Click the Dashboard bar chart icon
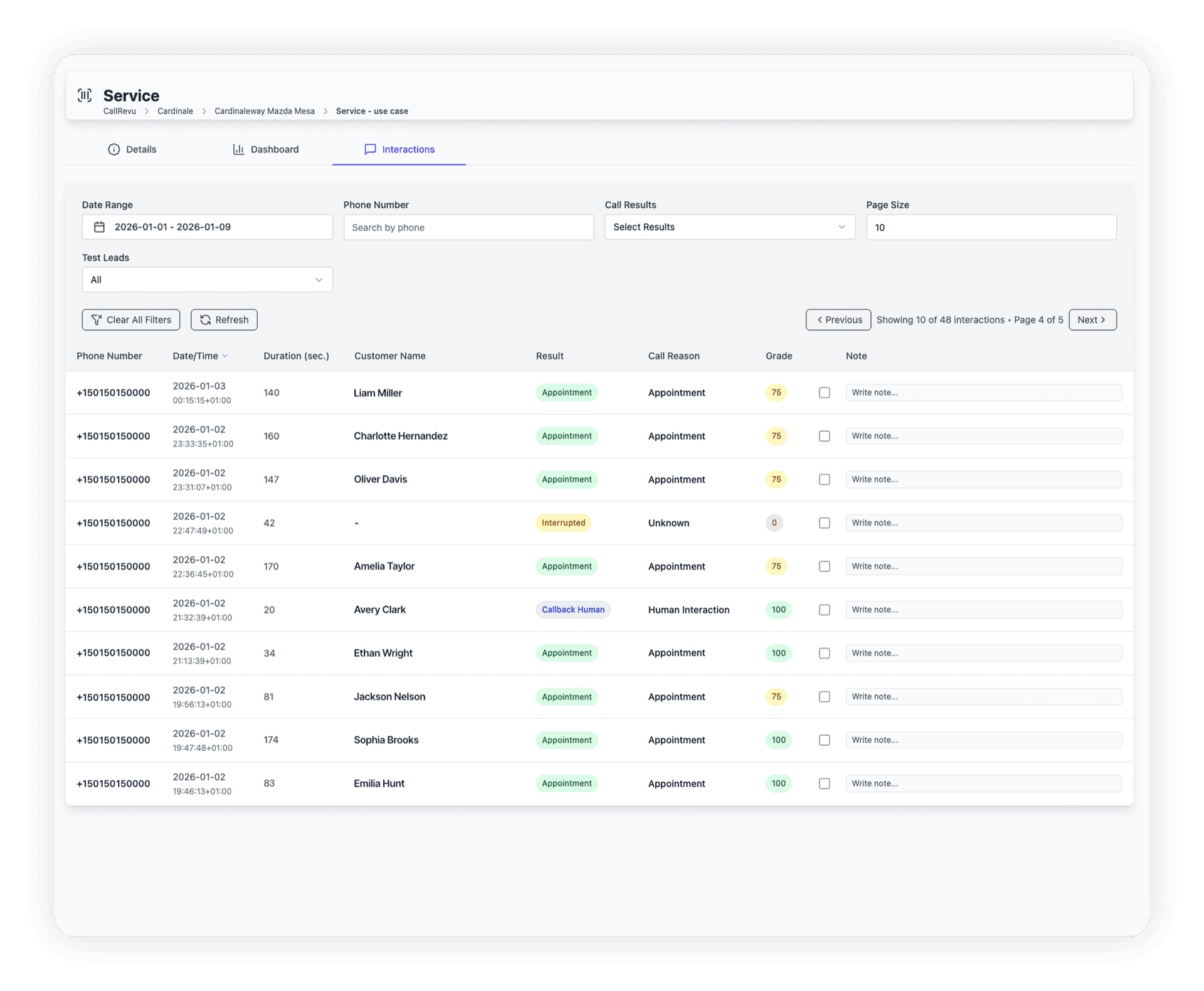The height and width of the screenshot is (991, 1204). pos(238,149)
